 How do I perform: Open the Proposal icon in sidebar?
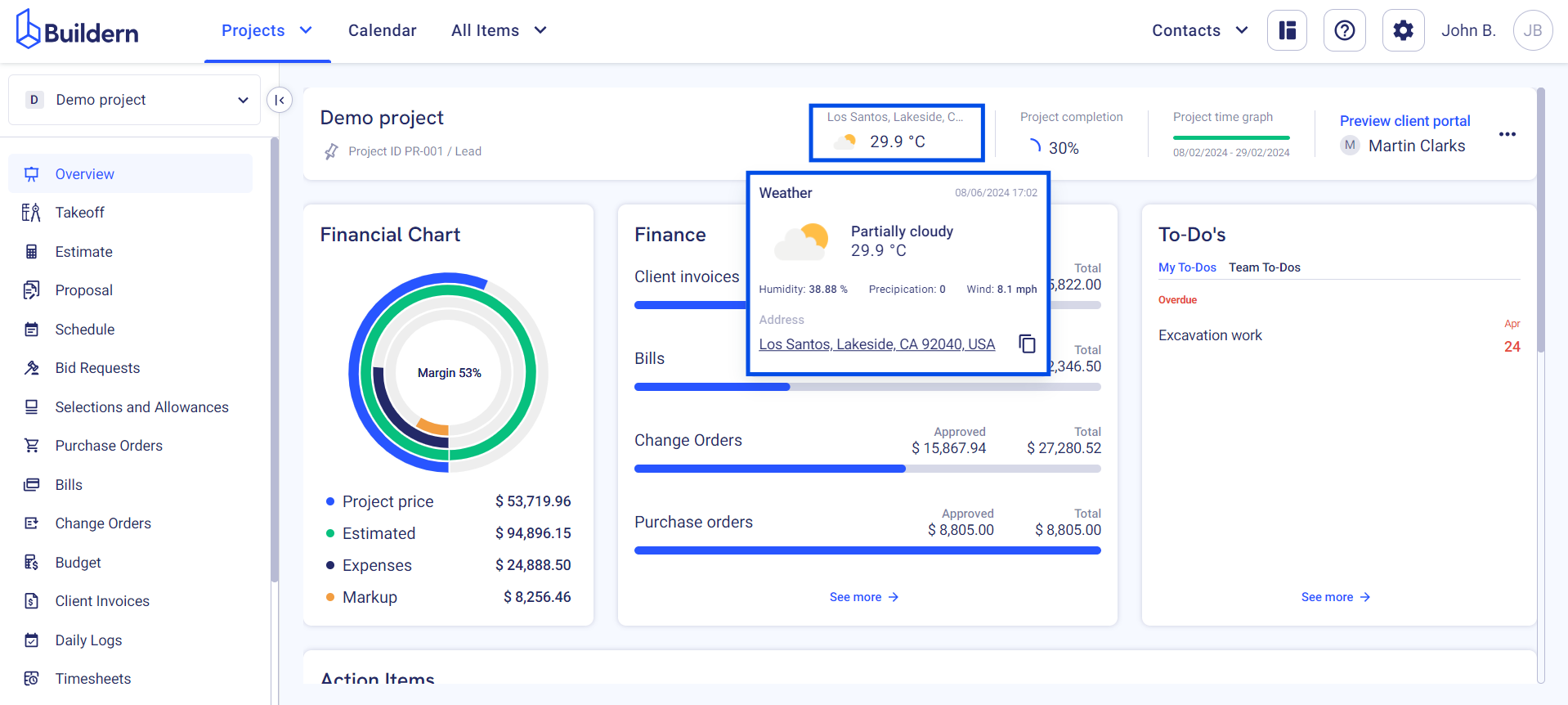31,290
